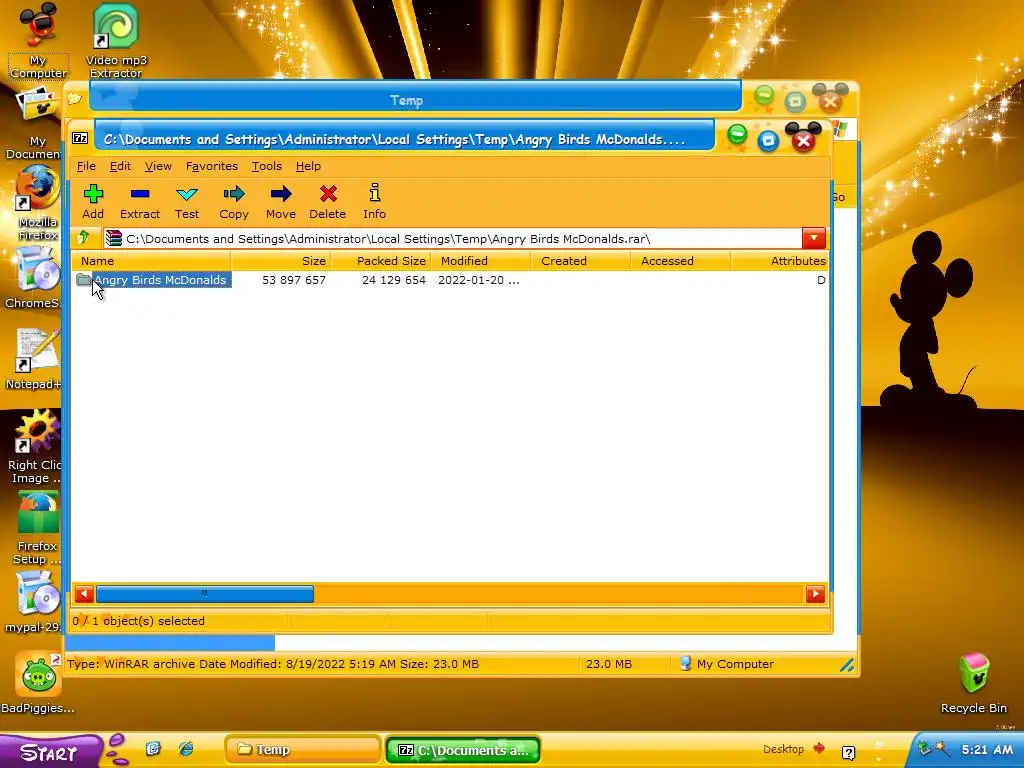
Task: Click packed size value 24 129 654
Action: click(394, 280)
